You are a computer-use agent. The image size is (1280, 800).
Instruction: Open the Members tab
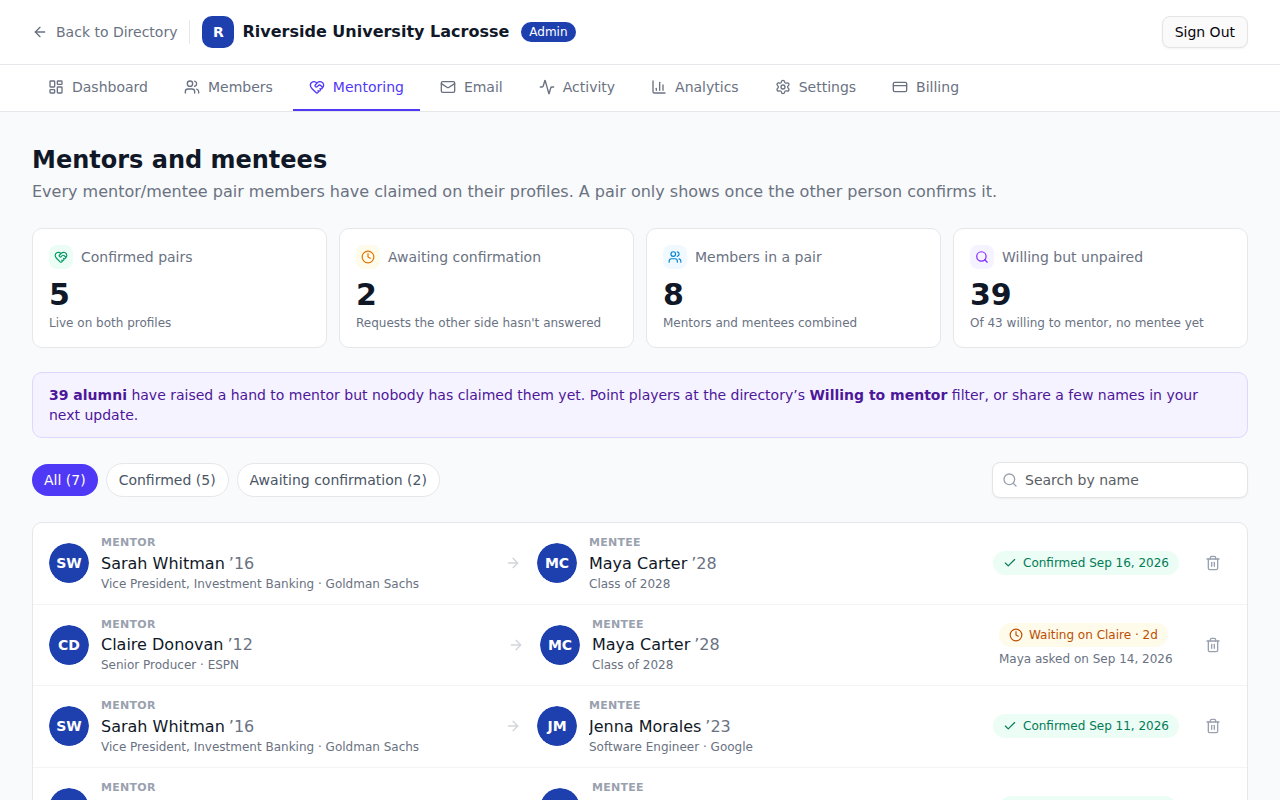[x=228, y=87]
